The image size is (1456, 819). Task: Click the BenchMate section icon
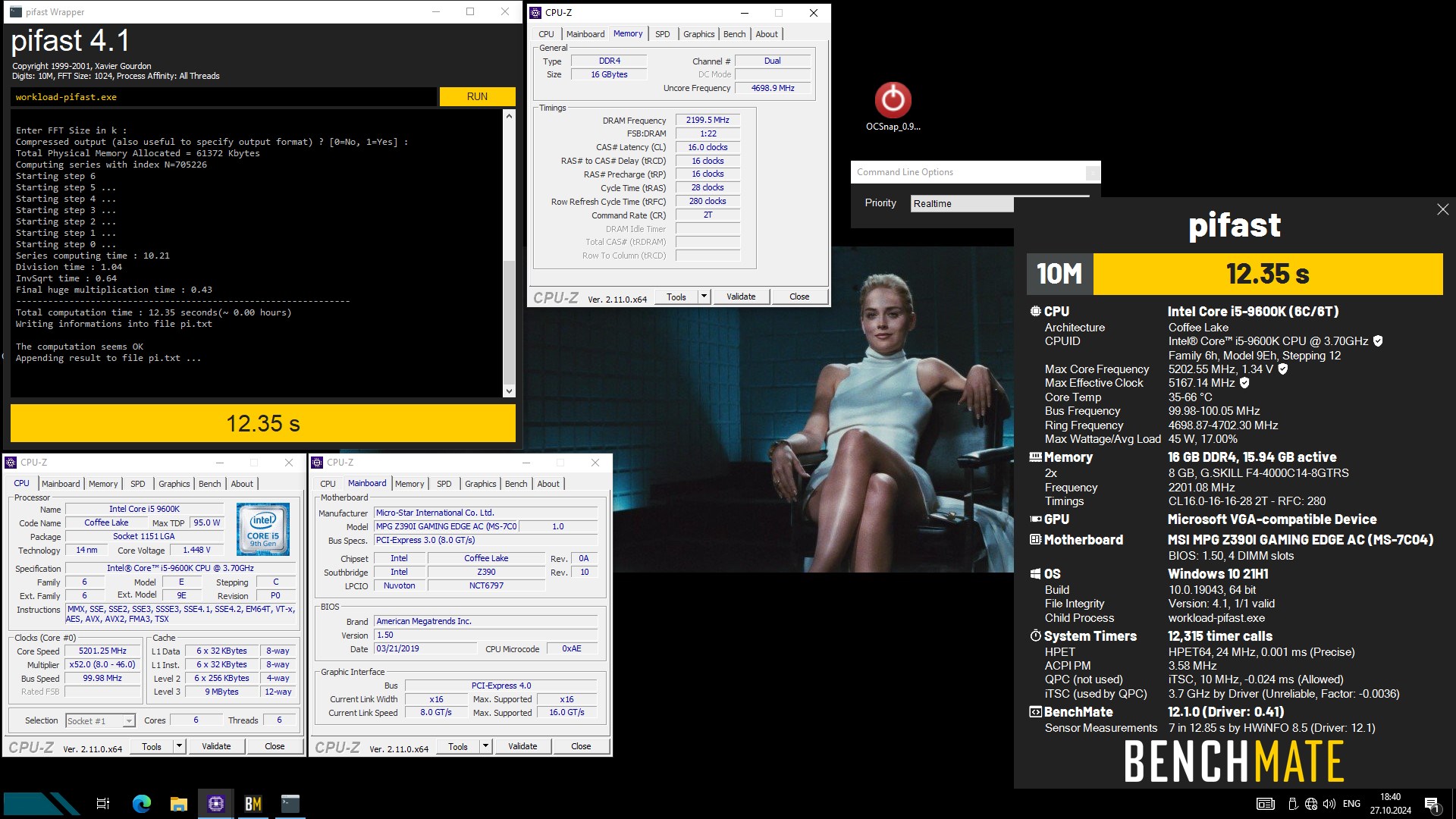coord(1035,712)
